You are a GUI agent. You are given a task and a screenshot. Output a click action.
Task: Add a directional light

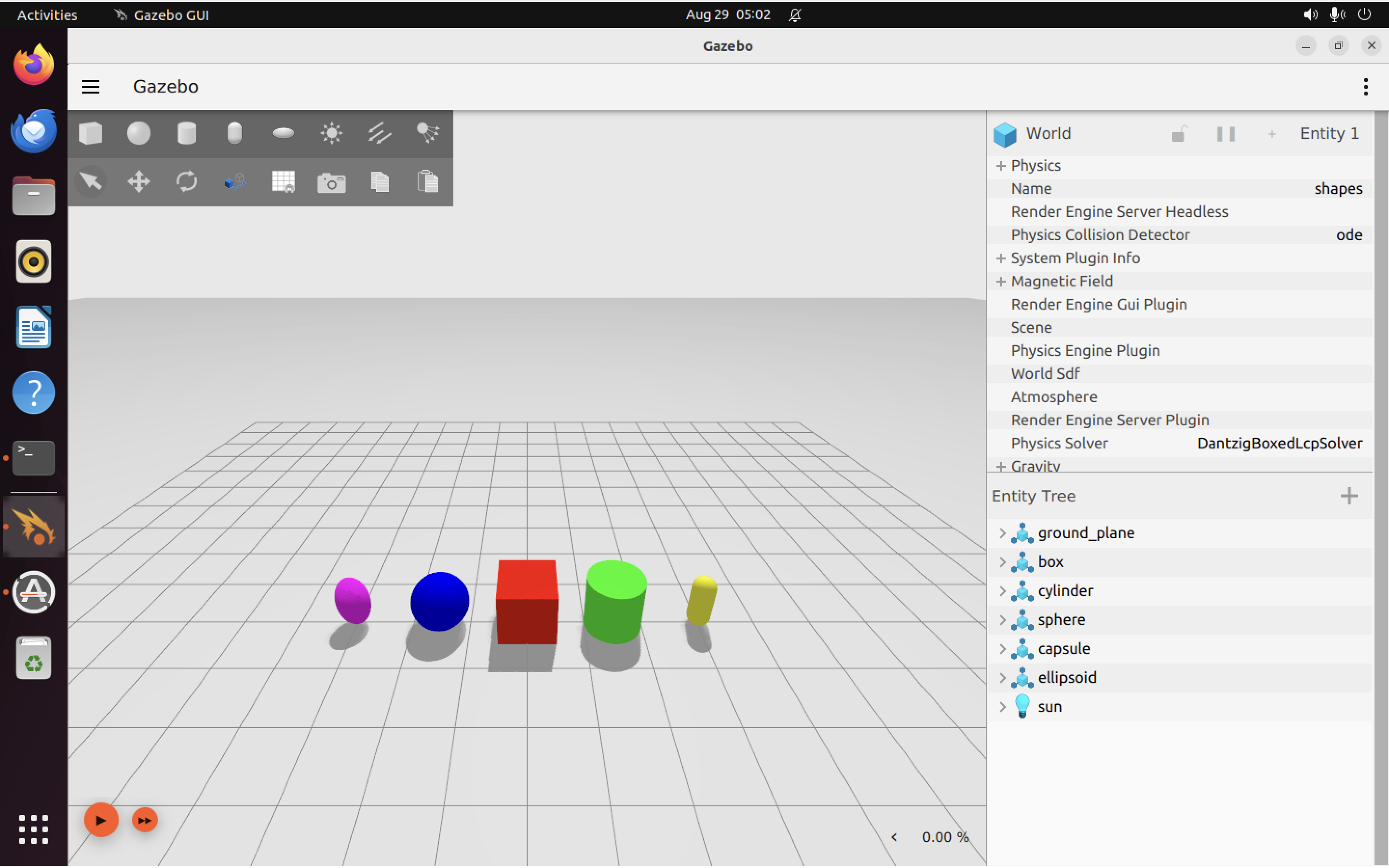(x=380, y=133)
